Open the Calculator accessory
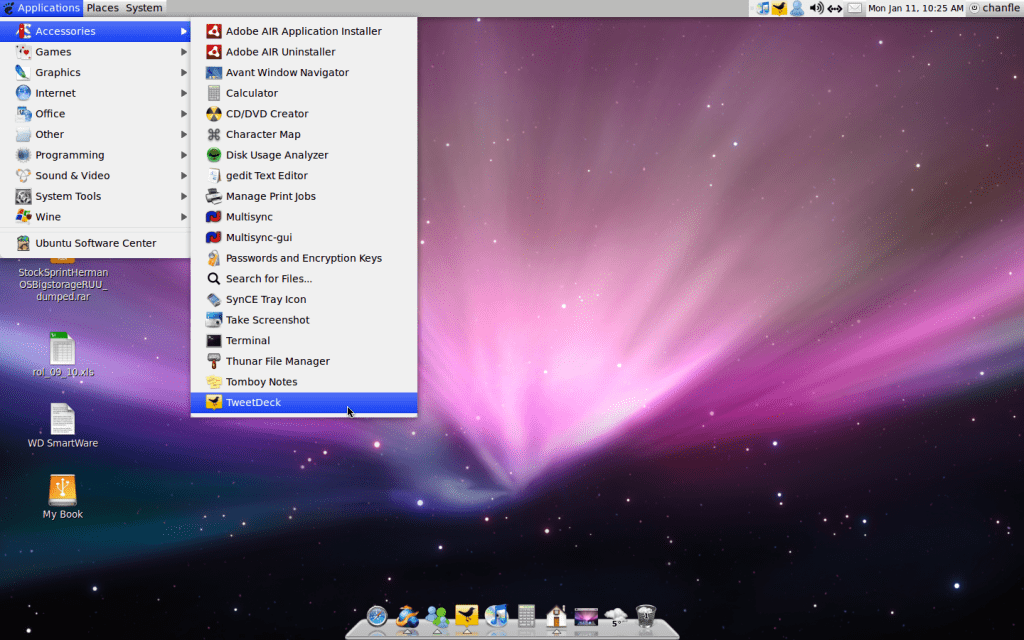Image resolution: width=1024 pixels, height=640 pixels. click(252, 93)
